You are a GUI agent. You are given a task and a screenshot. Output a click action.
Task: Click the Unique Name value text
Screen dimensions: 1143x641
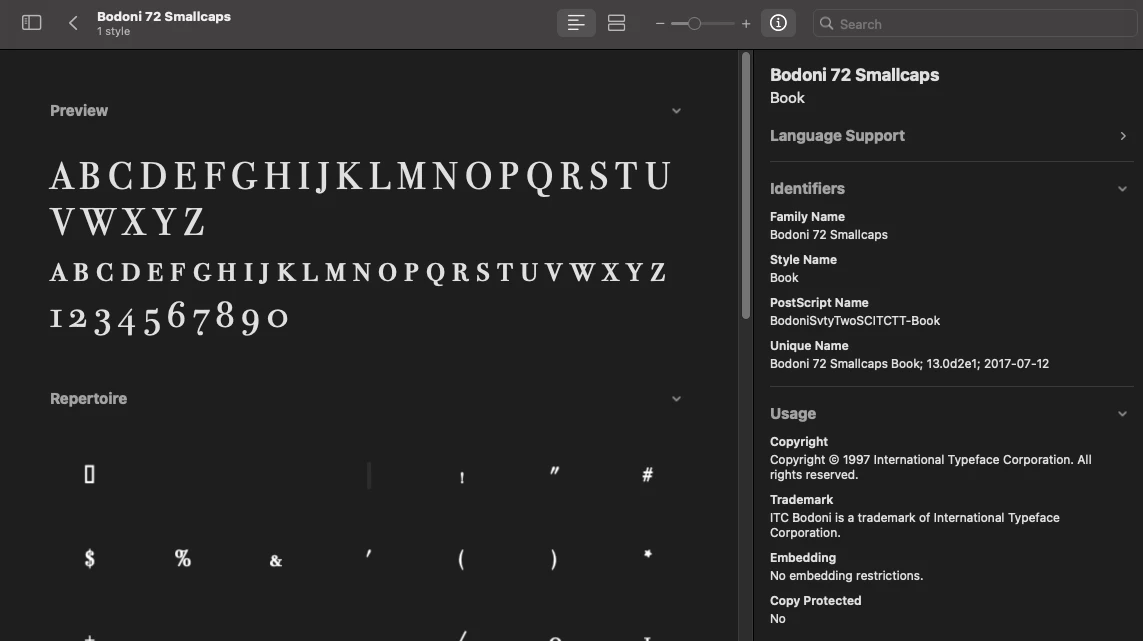click(x=909, y=364)
